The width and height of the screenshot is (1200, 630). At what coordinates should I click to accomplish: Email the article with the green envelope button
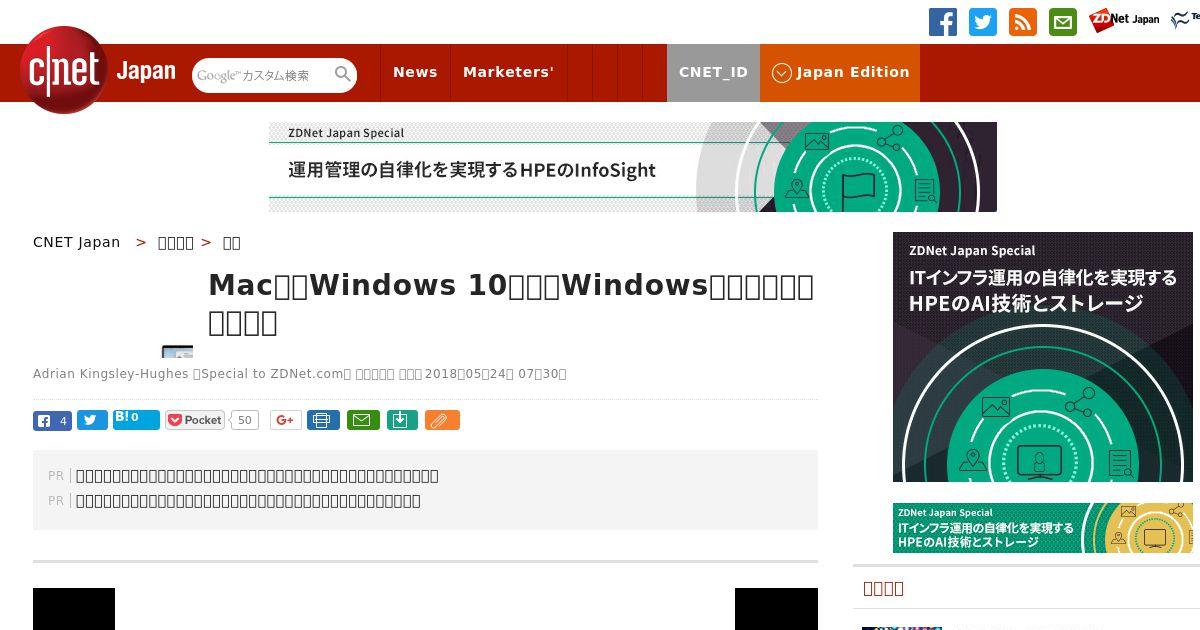(363, 421)
